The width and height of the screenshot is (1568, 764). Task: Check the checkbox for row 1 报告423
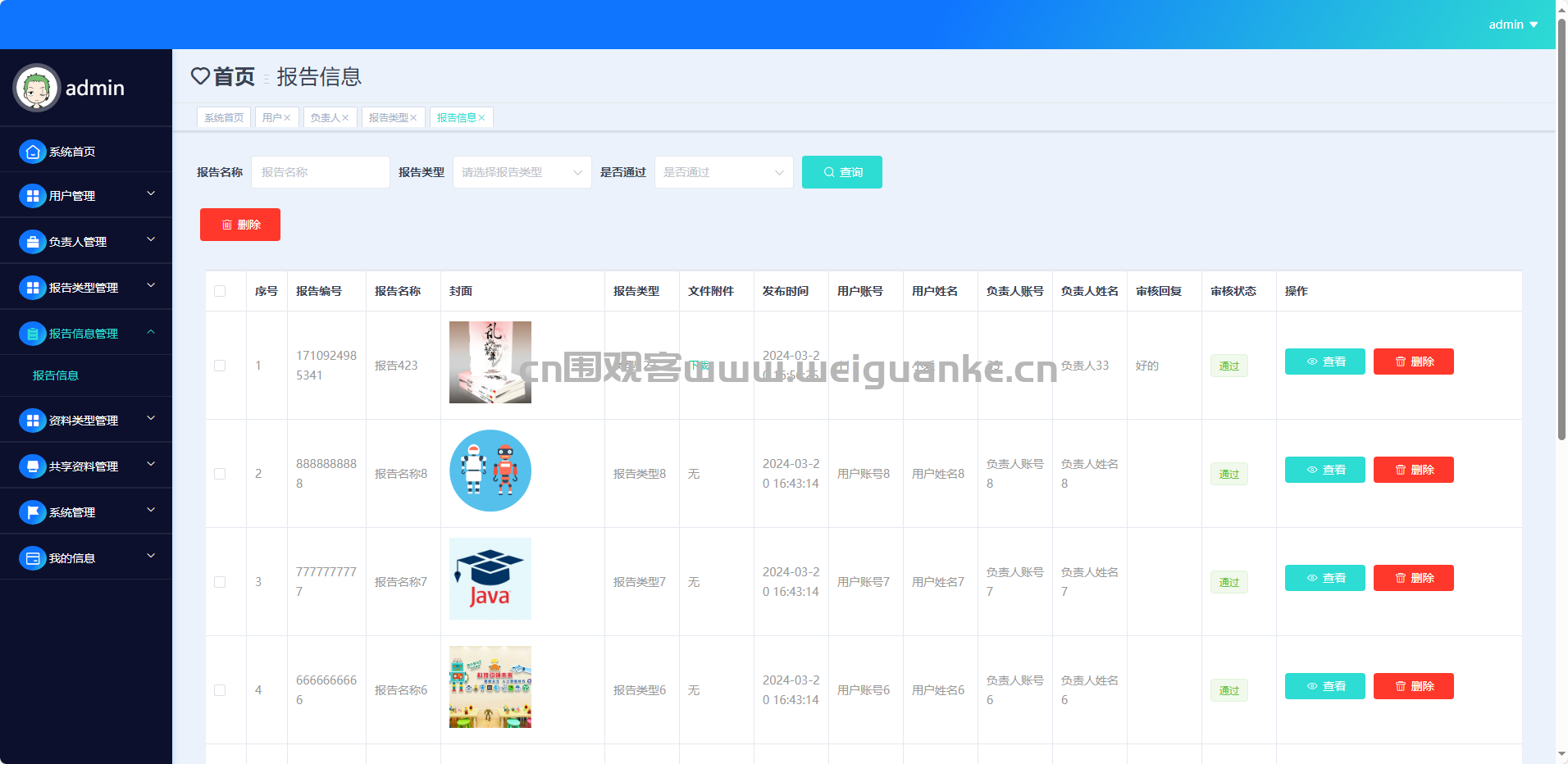(220, 366)
